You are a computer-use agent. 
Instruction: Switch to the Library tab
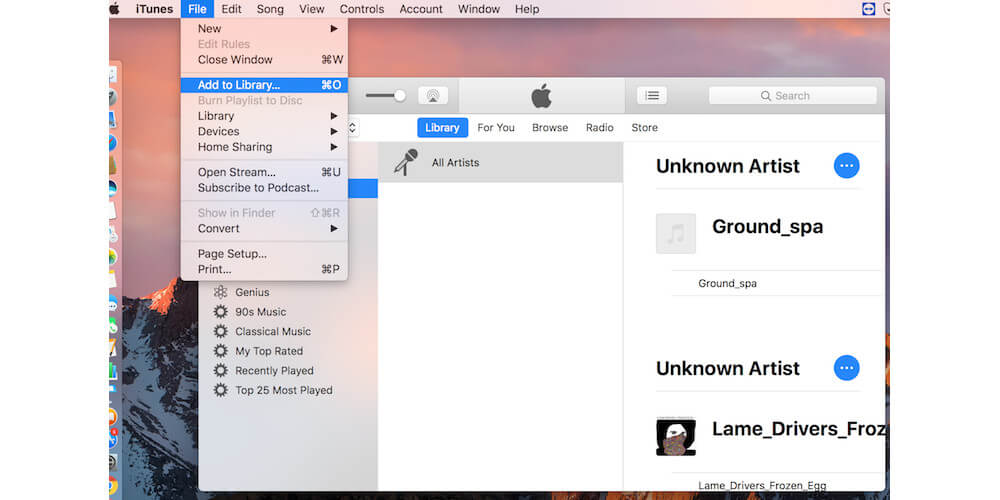(x=443, y=128)
